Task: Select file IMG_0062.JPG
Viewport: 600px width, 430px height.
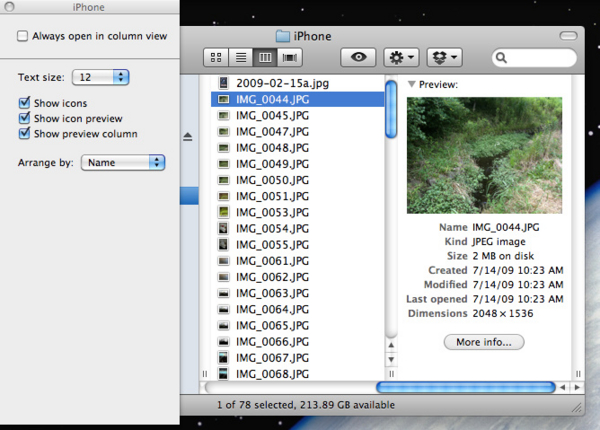Action: [297, 277]
